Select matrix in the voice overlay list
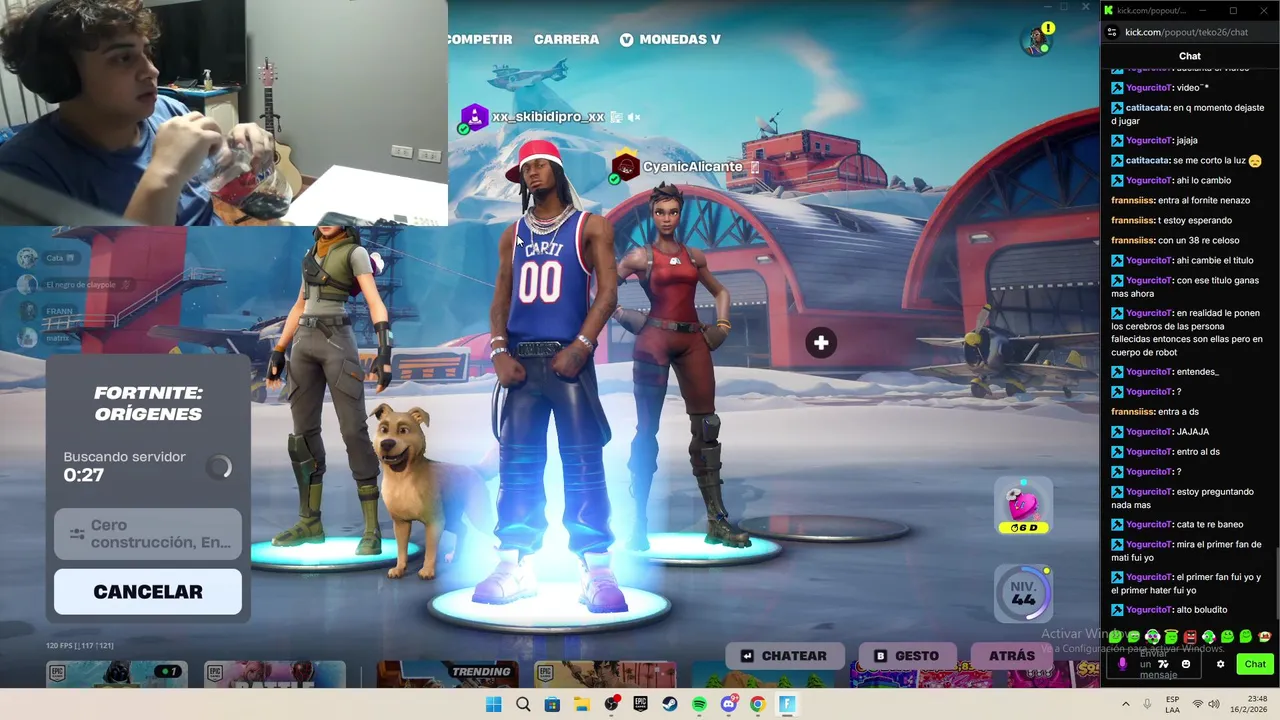Screen dimensions: 1280x720 [x=44, y=338]
